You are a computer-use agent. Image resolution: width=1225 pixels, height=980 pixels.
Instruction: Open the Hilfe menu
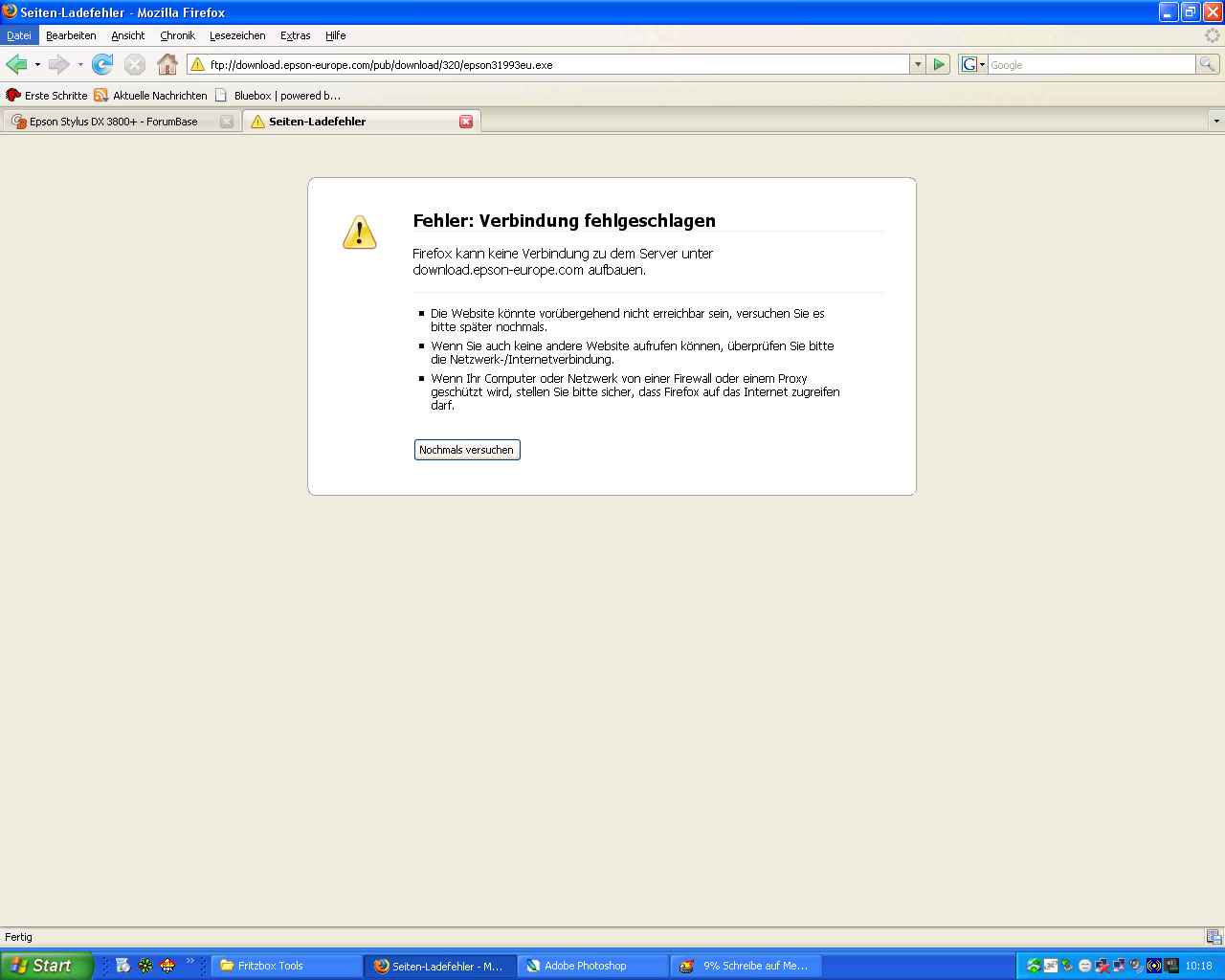click(335, 35)
